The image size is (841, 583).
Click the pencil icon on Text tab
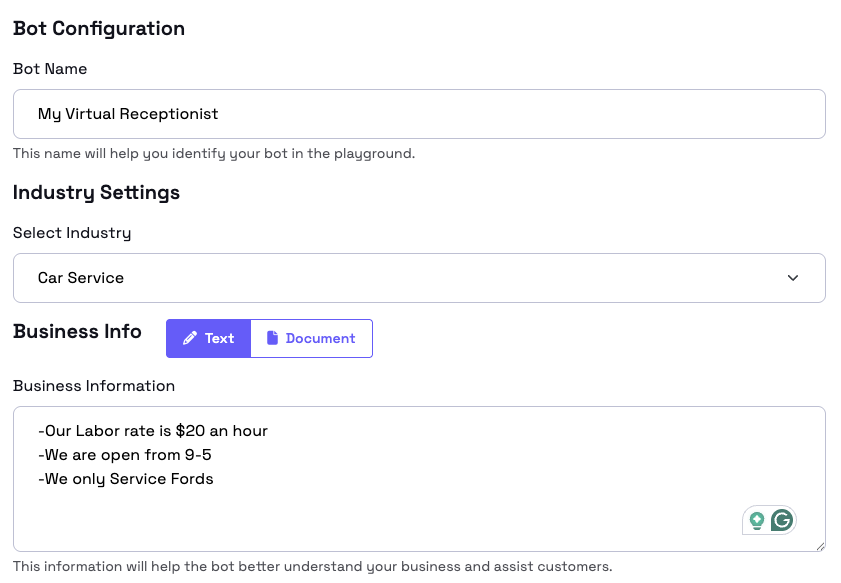[x=190, y=338]
